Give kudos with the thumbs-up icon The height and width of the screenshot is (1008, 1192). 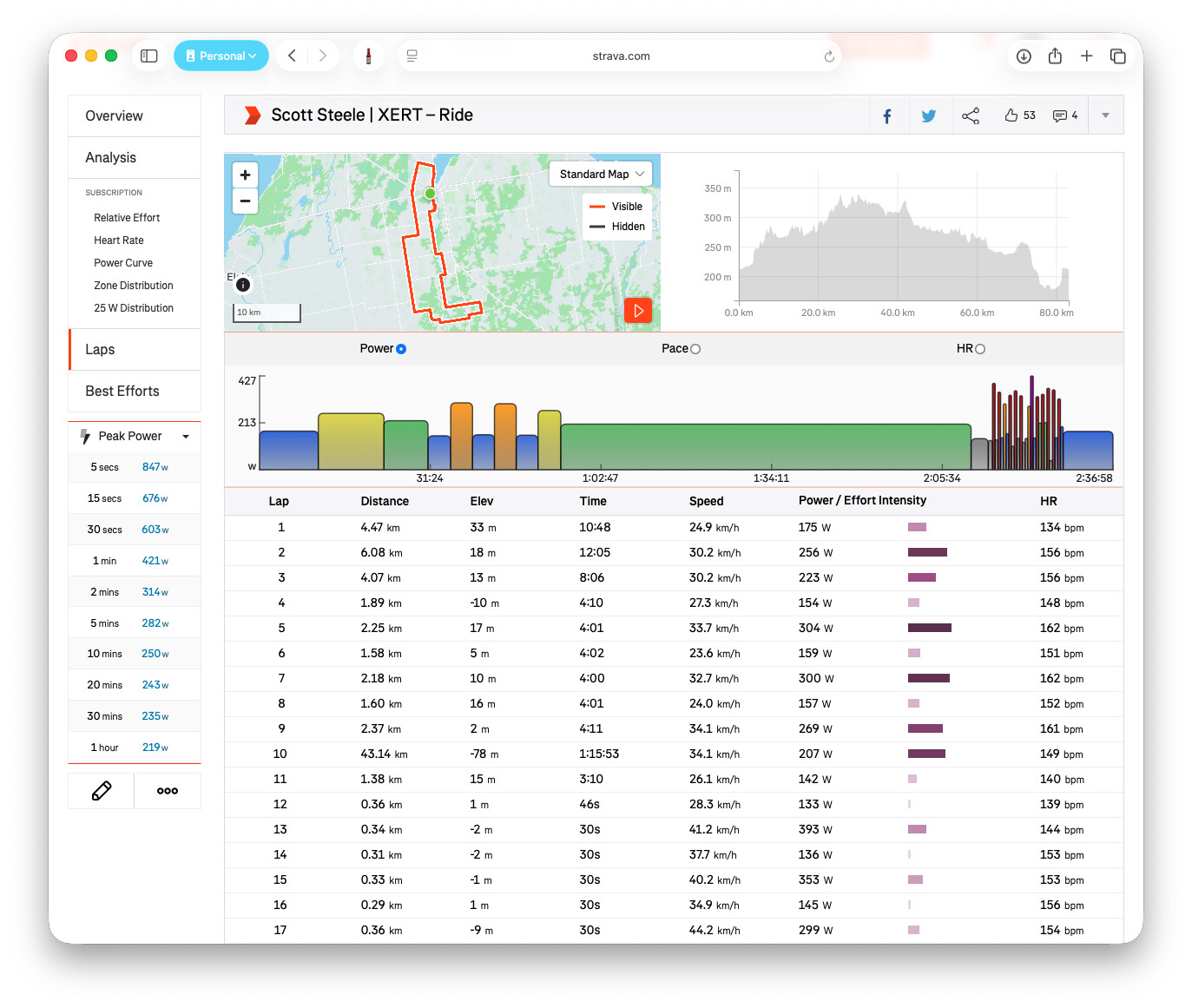coord(1011,115)
